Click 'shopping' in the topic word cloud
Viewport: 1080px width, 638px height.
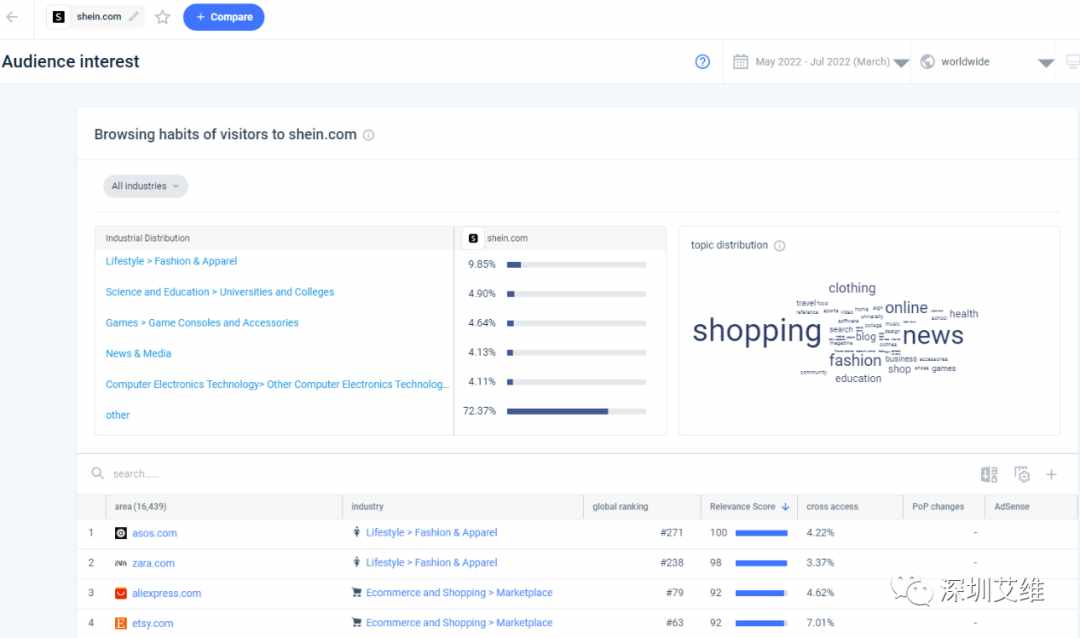[x=756, y=331]
